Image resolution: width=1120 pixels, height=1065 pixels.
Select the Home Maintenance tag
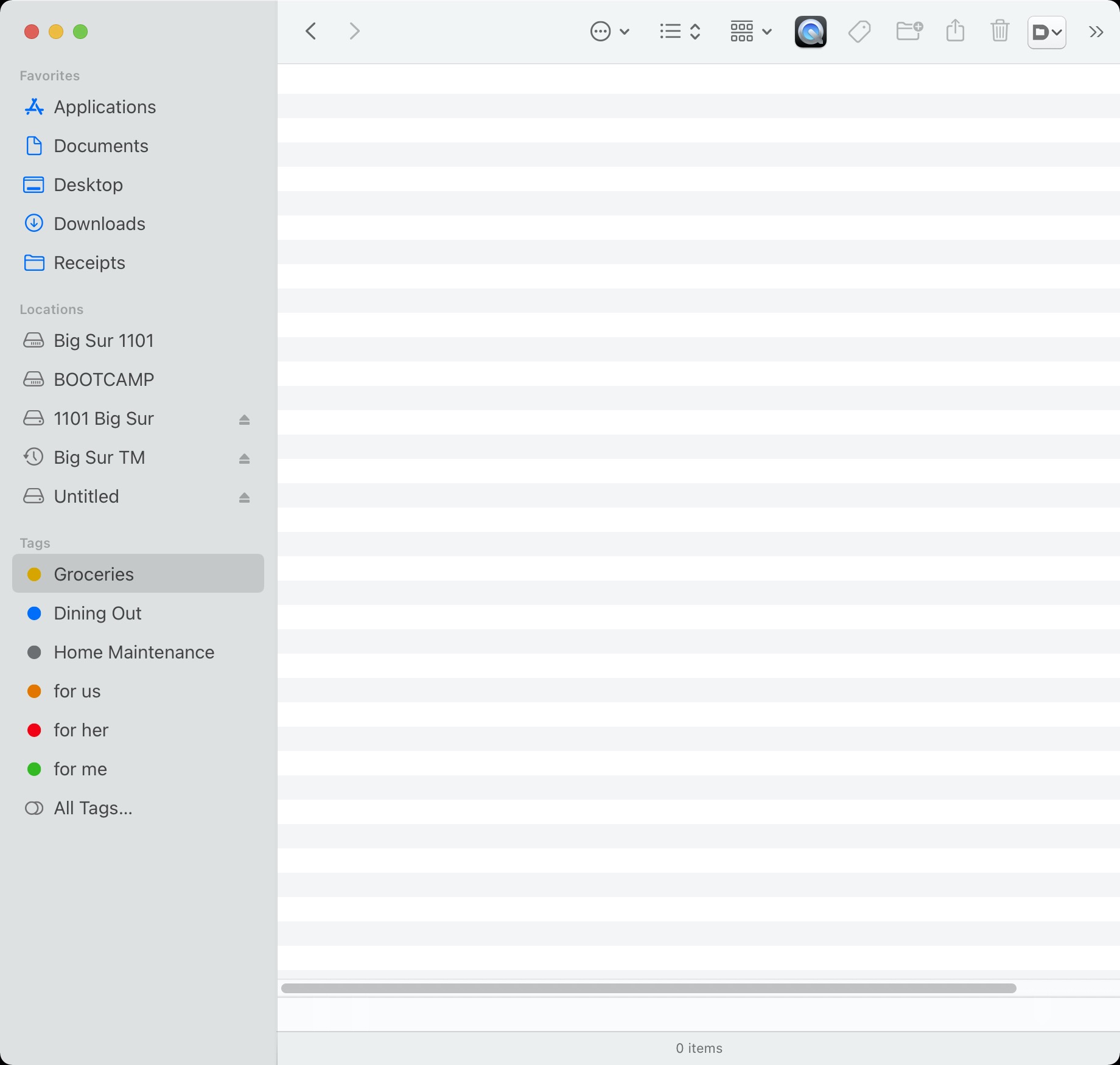[x=138, y=652]
